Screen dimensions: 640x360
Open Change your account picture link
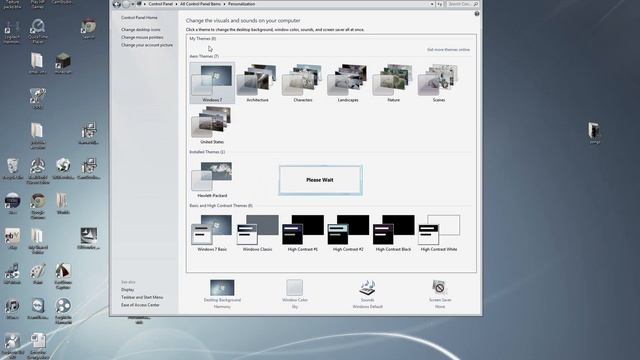click(147, 45)
